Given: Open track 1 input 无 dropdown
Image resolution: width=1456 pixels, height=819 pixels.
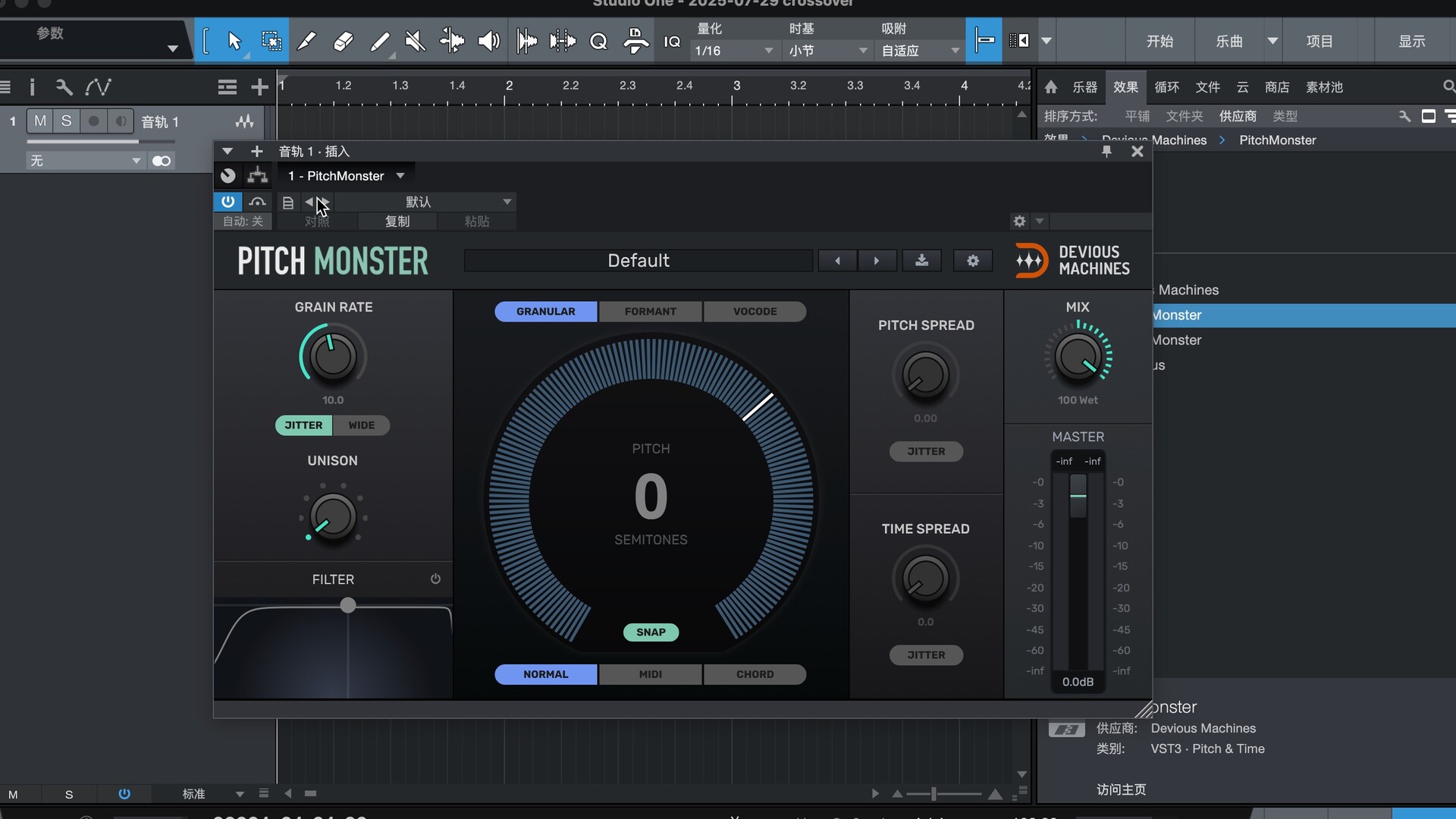Looking at the screenshot, I should click(85, 160).
